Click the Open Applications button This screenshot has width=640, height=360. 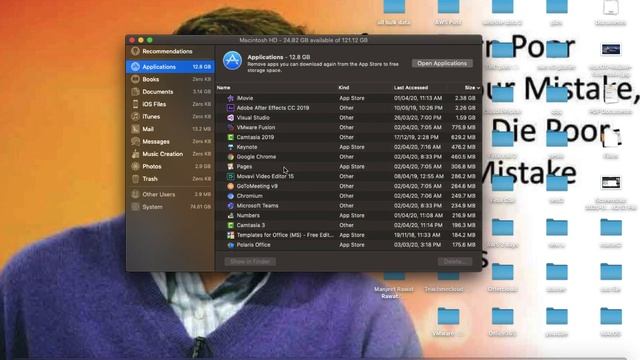point(442,63)
